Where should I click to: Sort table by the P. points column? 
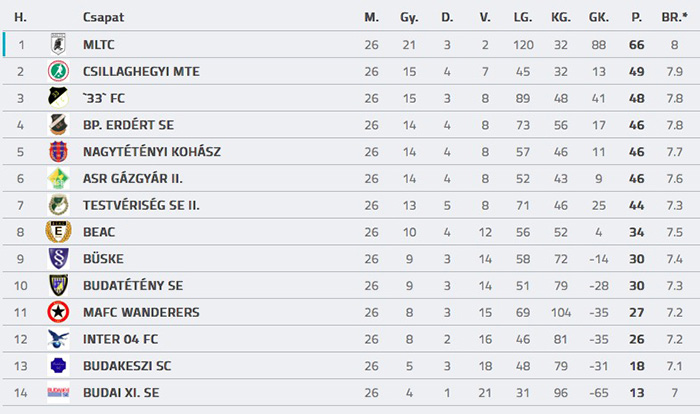(x=637, y=17)
